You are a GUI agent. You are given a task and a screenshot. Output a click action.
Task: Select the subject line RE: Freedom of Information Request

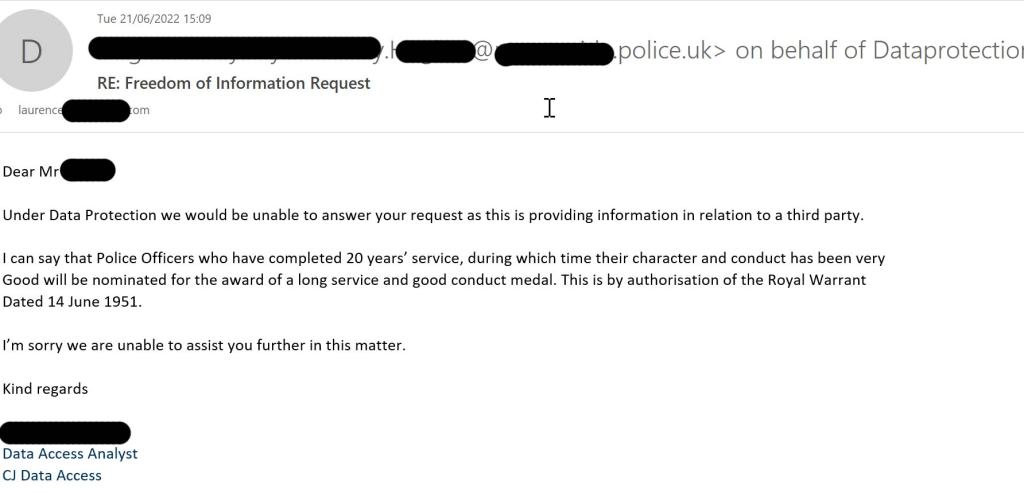pyautogui.click(x=233, y=83)
